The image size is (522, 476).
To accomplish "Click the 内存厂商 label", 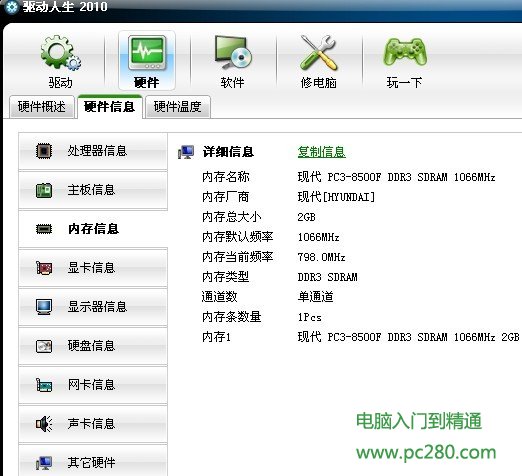I will (x=226, y=197).
